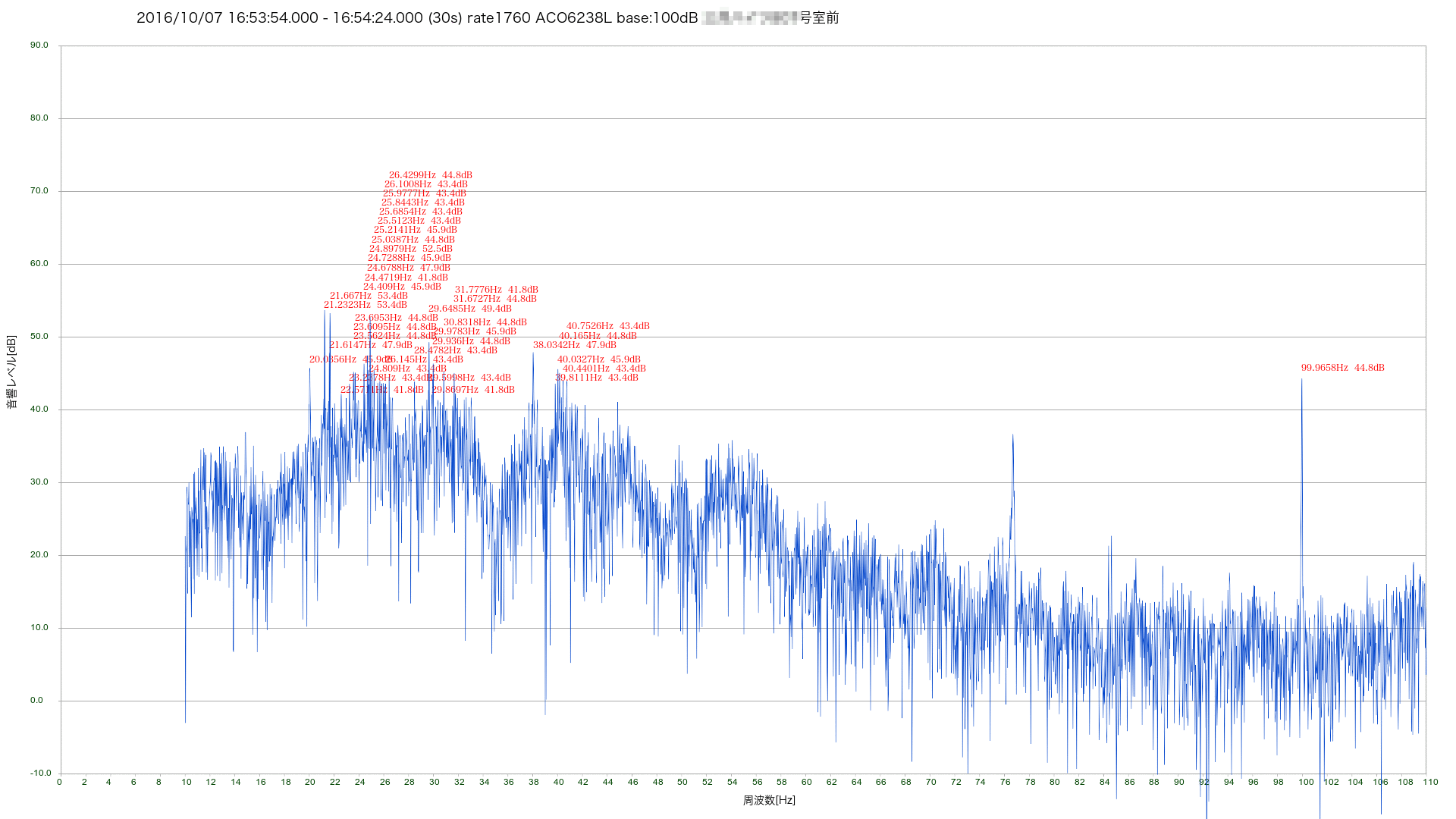Click the x-axis label "周波数[Hz]"
The image size is (1456, 819).
[x=769, y=800]
